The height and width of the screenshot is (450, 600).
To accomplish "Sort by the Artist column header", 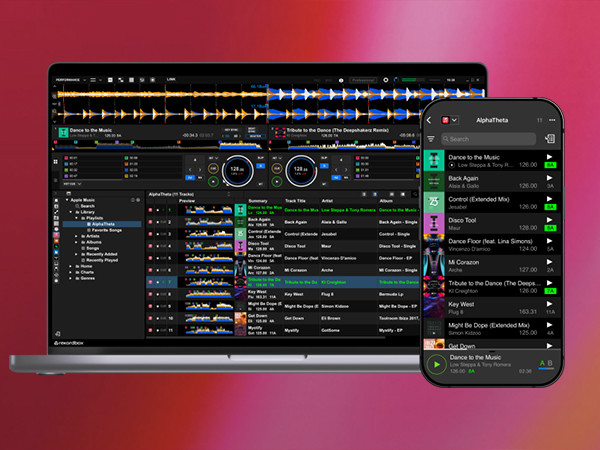I will point(327,201).
